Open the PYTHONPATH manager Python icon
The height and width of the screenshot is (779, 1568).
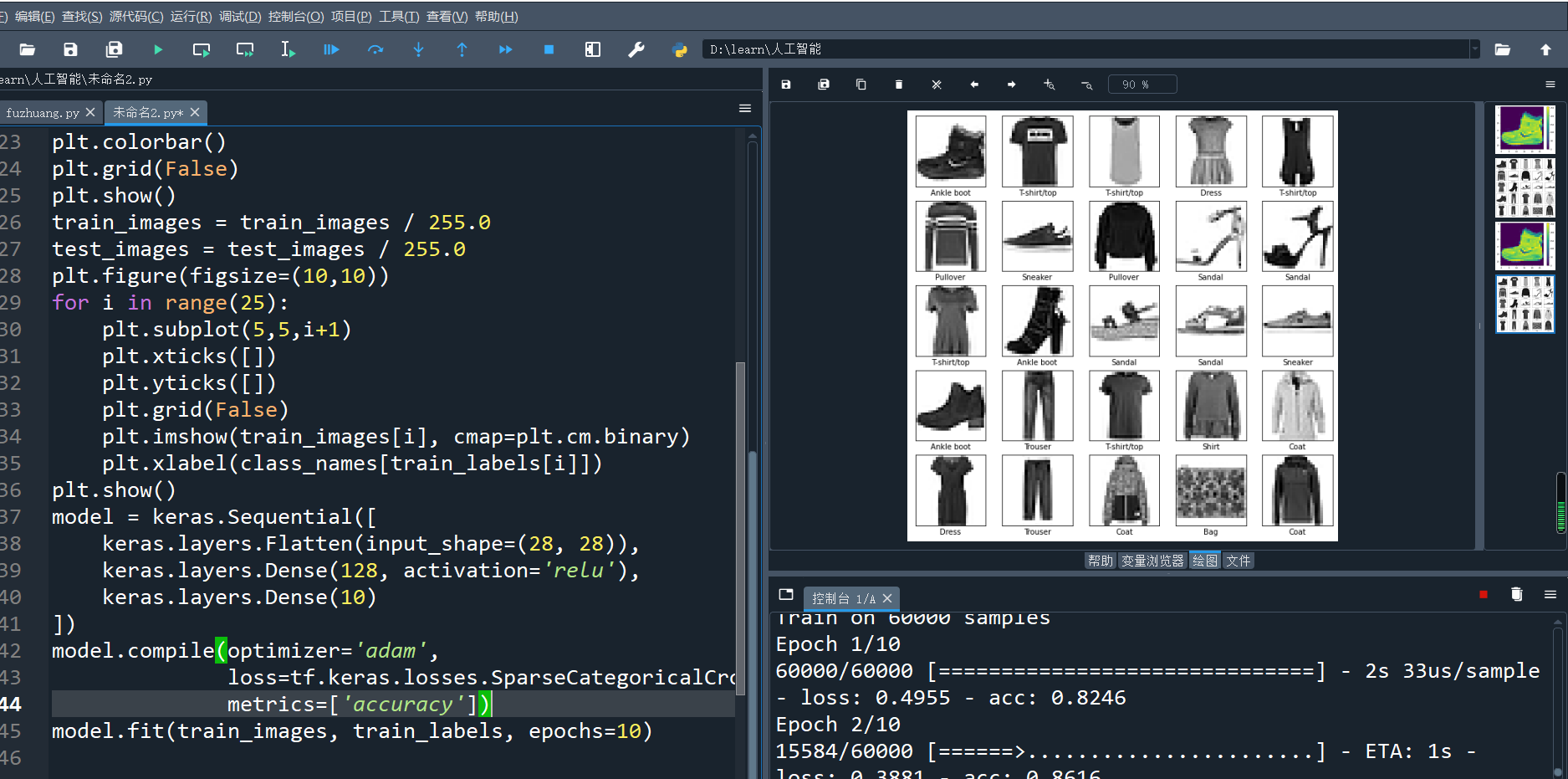click(680, 50)
